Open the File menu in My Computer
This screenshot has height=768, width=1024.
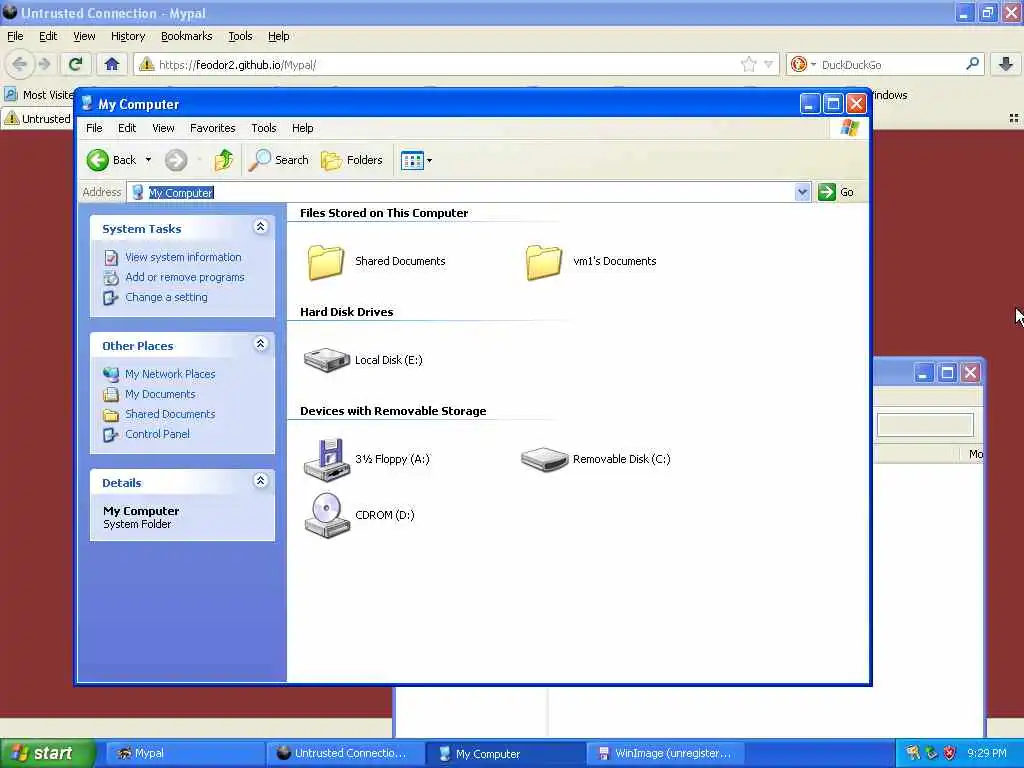pos(94,128)
